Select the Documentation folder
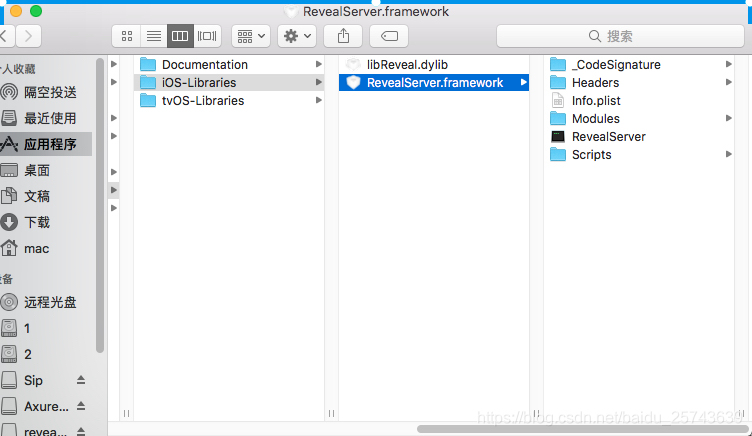This screenshot has width=752, height=436. [230, 64]
